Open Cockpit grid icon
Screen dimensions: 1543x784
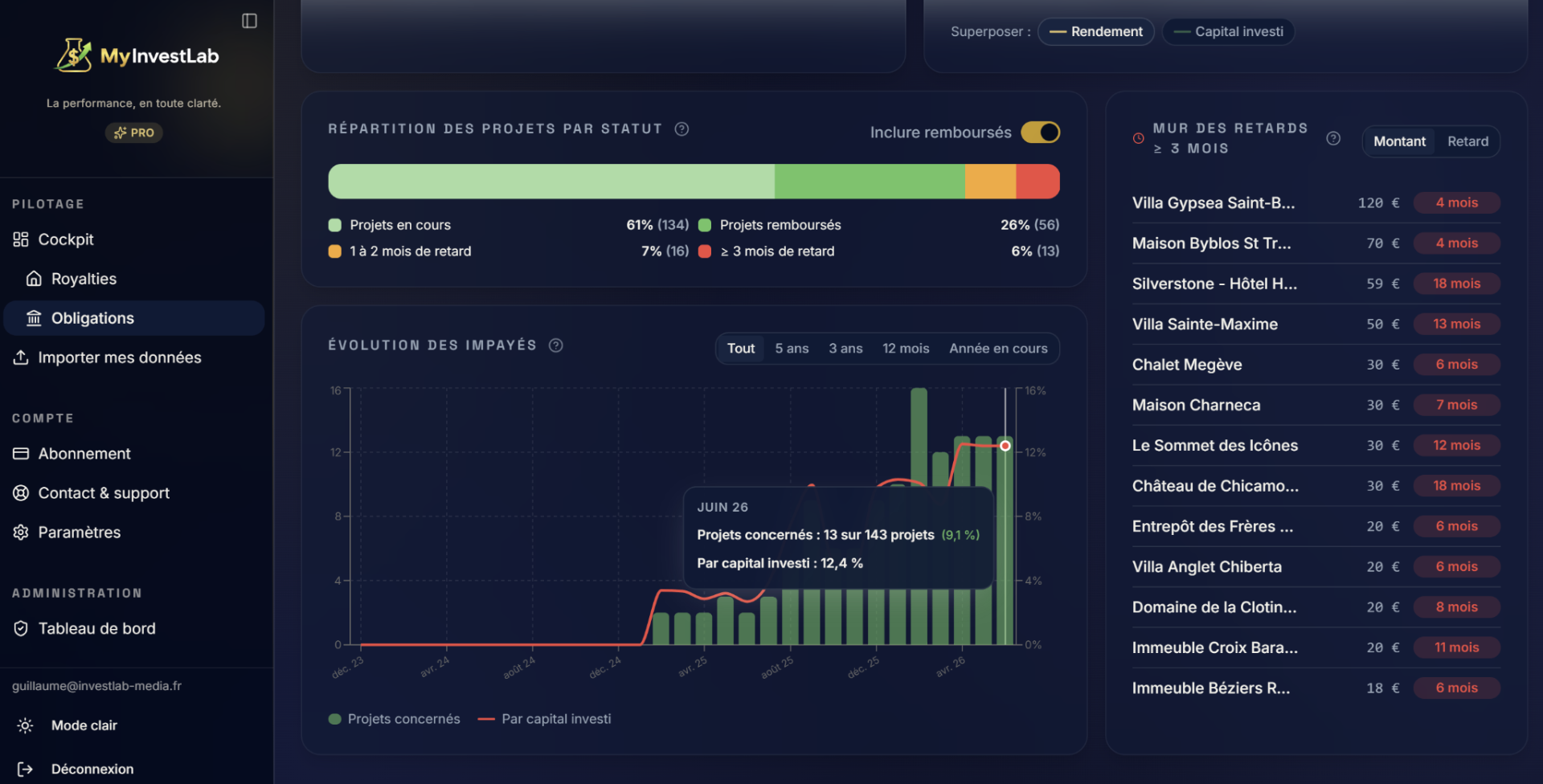[x=21, y=239]
